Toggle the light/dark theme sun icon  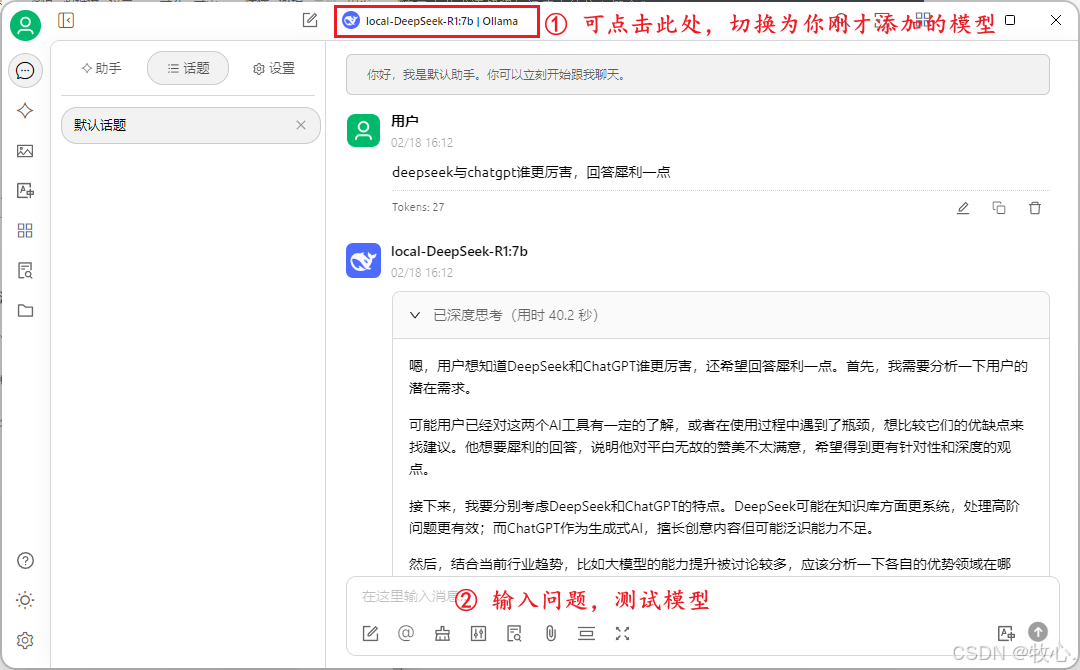pyautogui.click(x=25, y=600)
